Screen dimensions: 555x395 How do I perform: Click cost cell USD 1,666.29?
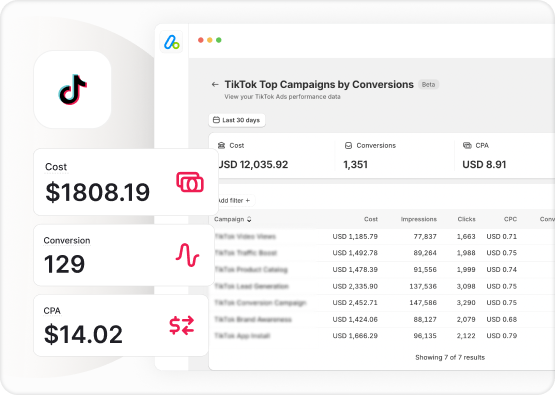pos(355,336)
